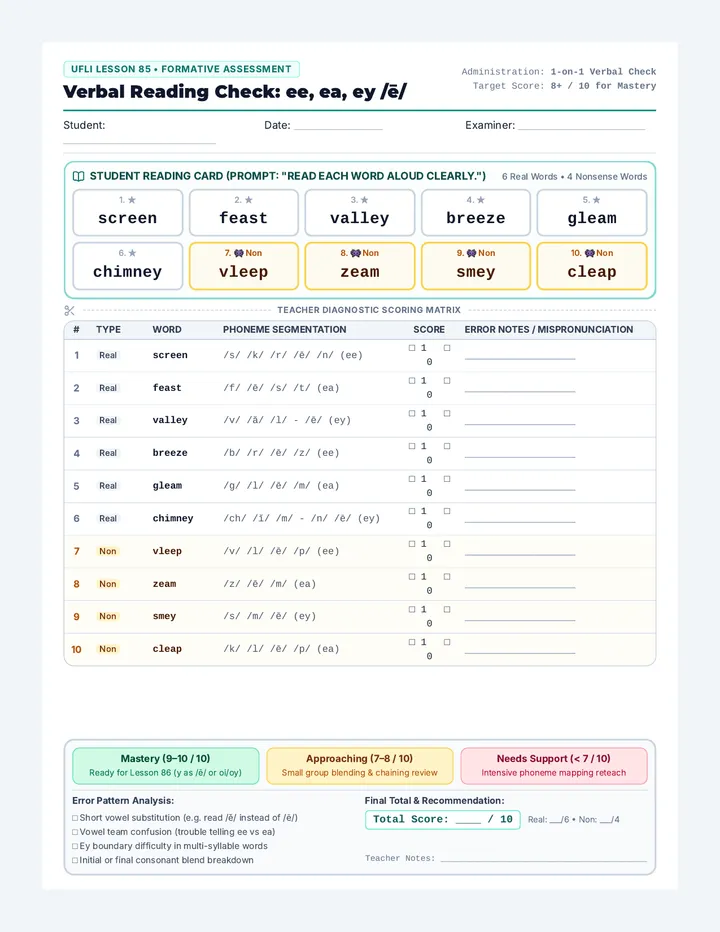Image resolution: width=720 pixels, height=932 pixels.
Task: Click the segmentation '/z/ /ē/ /m/ (ea)'
Action: 269,584
